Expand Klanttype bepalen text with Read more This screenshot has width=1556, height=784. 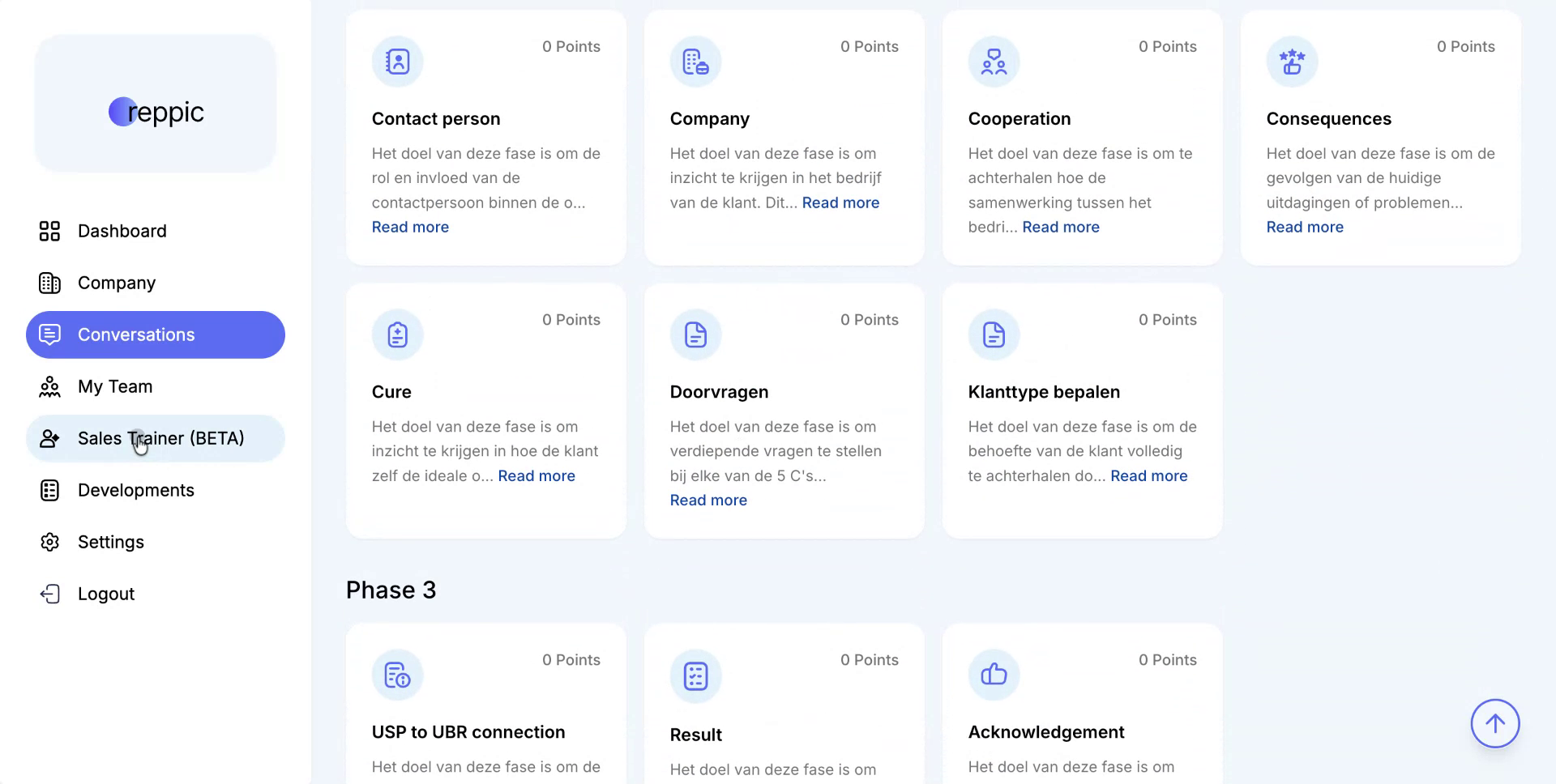(1148, 476)
